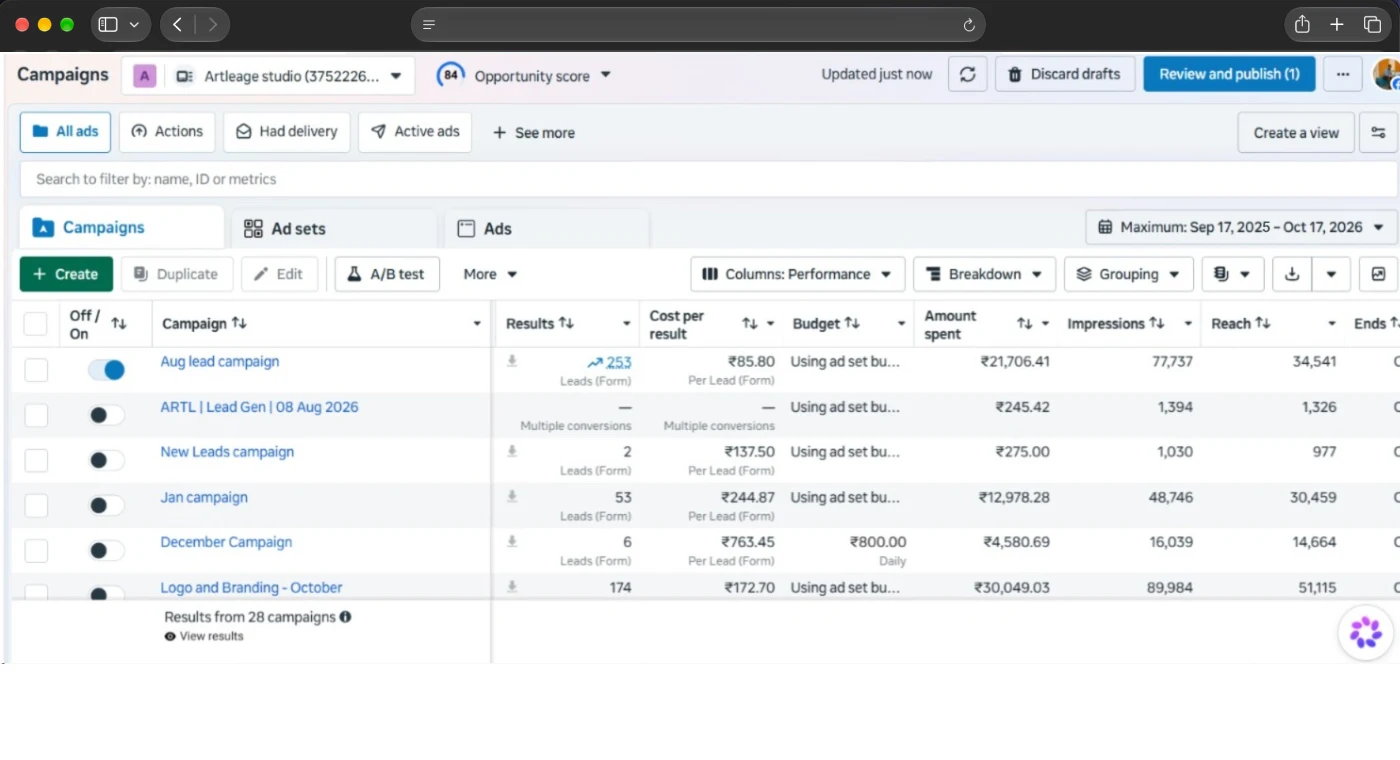Tick the checkbox for Aug lead campaign
The width and height of the screenshot is (1400, 760).
[36, 370]
